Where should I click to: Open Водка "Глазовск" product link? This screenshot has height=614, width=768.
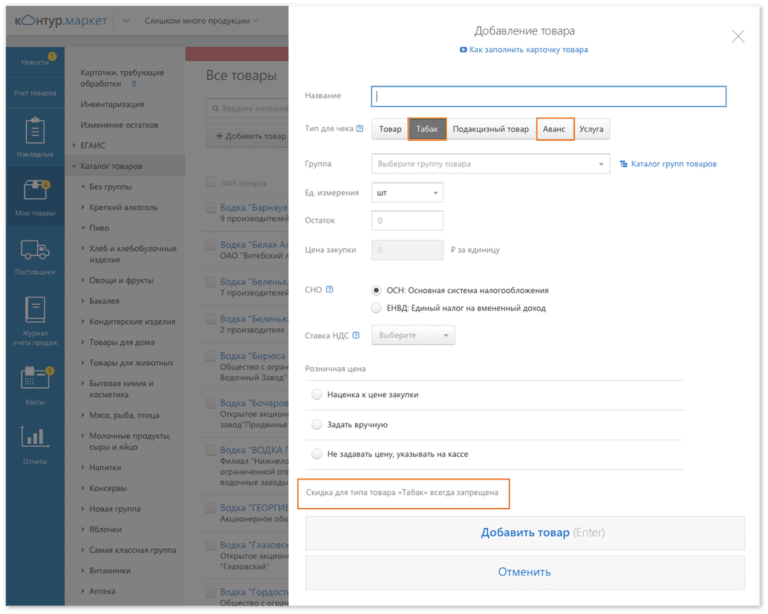tap(254, 545)
